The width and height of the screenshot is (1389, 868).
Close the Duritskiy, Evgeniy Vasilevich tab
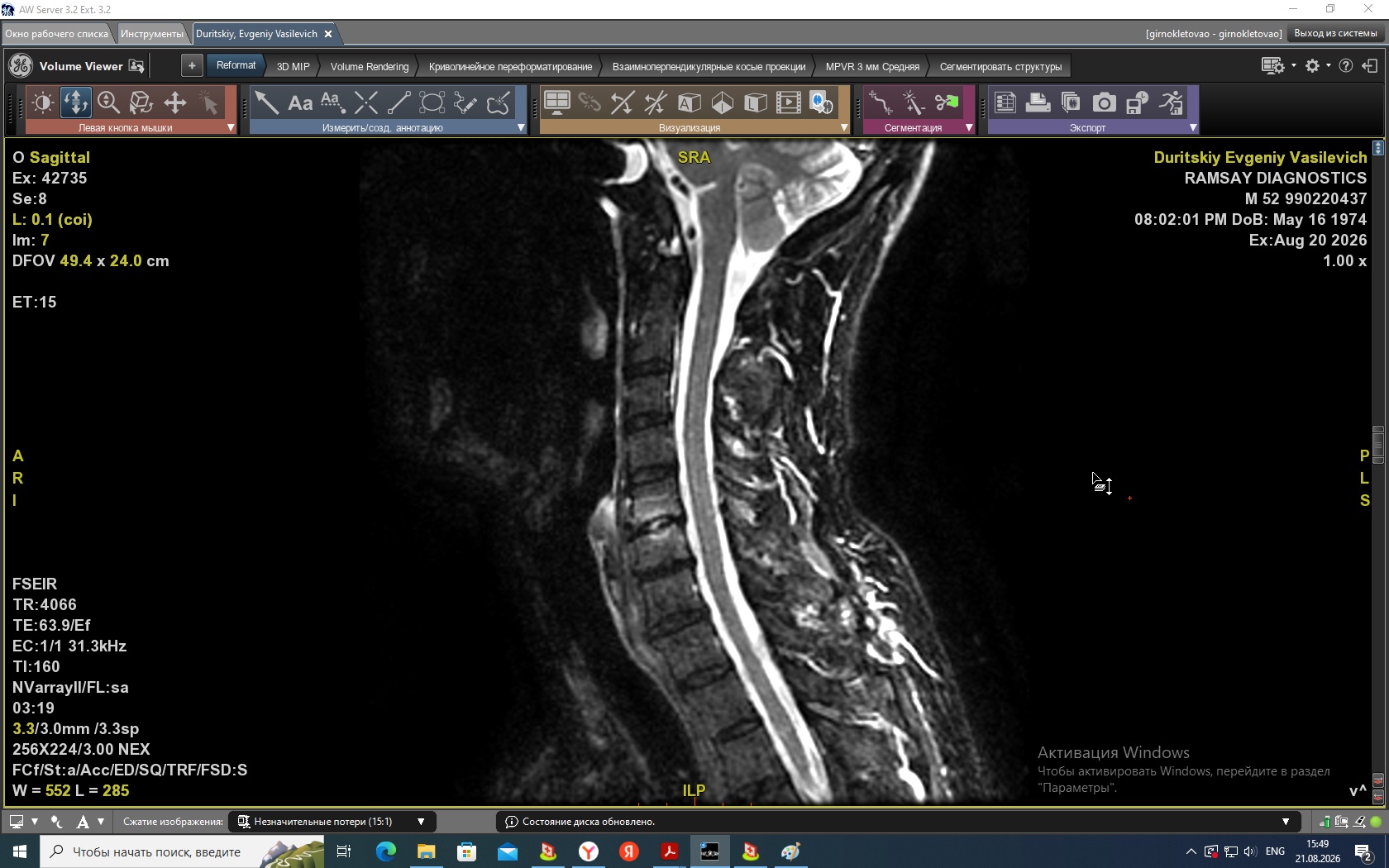tap(328, 34)
